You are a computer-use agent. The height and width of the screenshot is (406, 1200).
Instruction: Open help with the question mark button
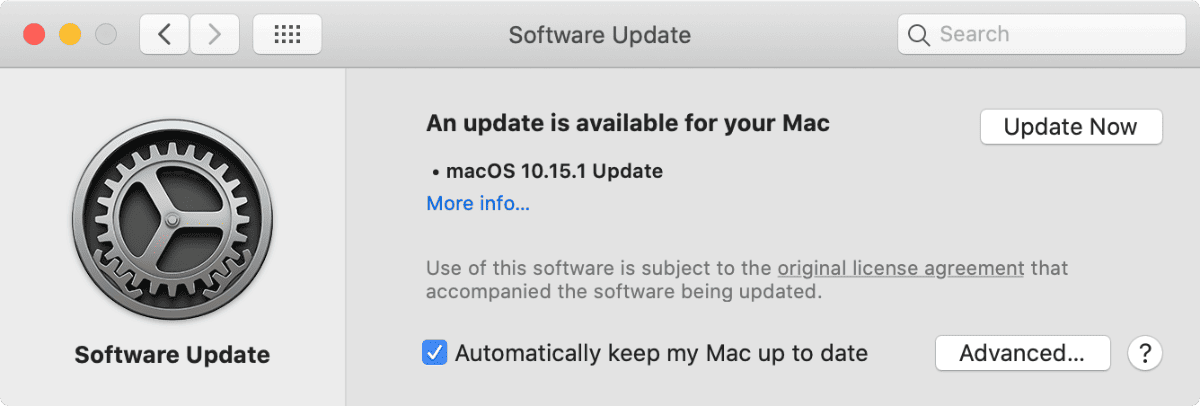[x=1144, y=353]
